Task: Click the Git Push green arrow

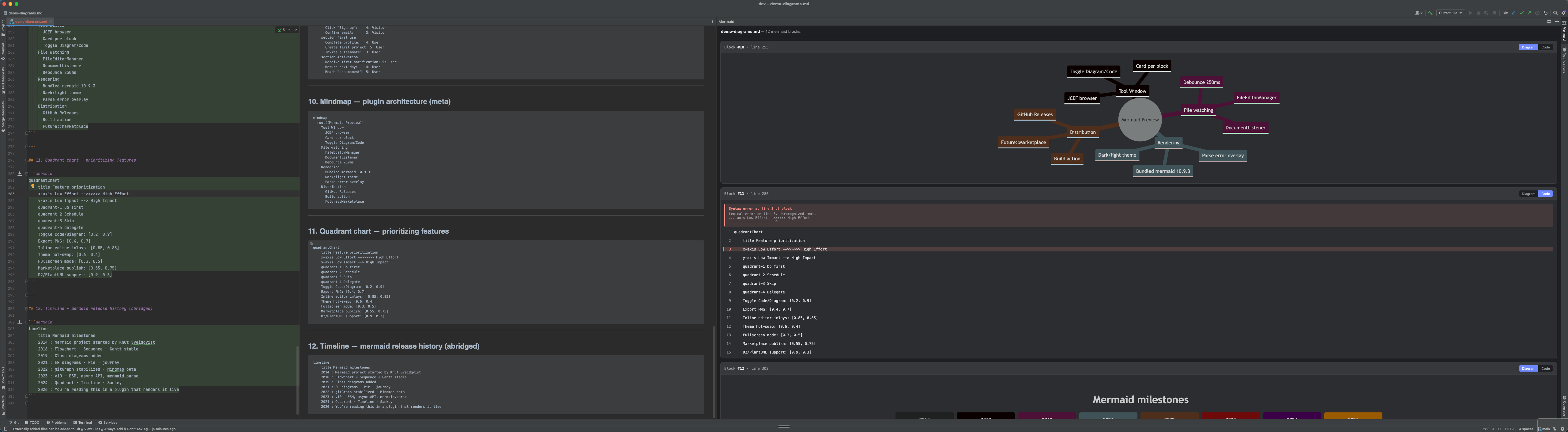Action: (x=1529, y=13)
